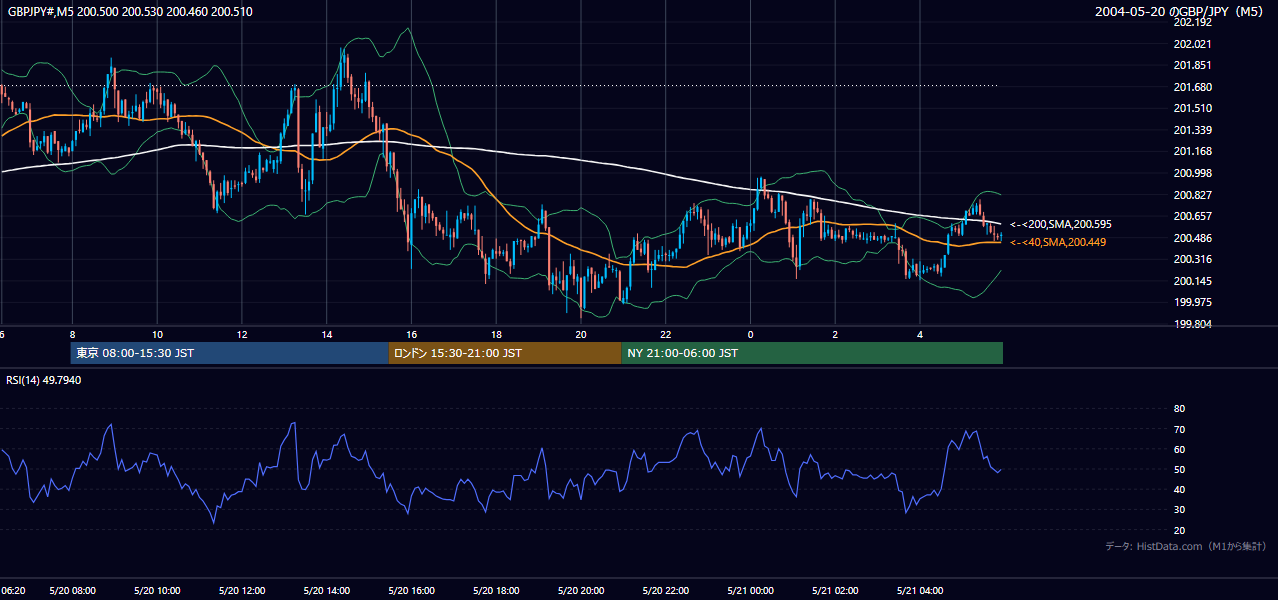Click the 5/21 02:00 time axis label

pos(836,591)
